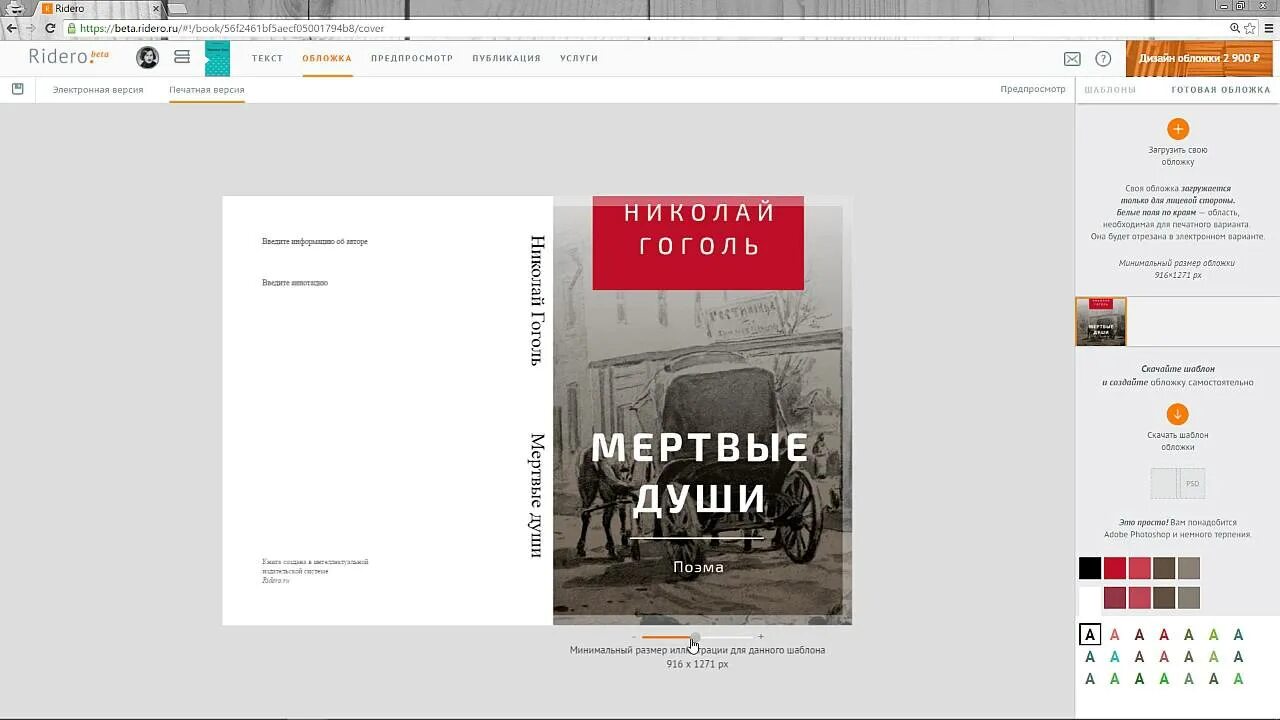Click the minus sign beside the zoom slider
Screen dimensions: 1280x720
pos(634,636)
